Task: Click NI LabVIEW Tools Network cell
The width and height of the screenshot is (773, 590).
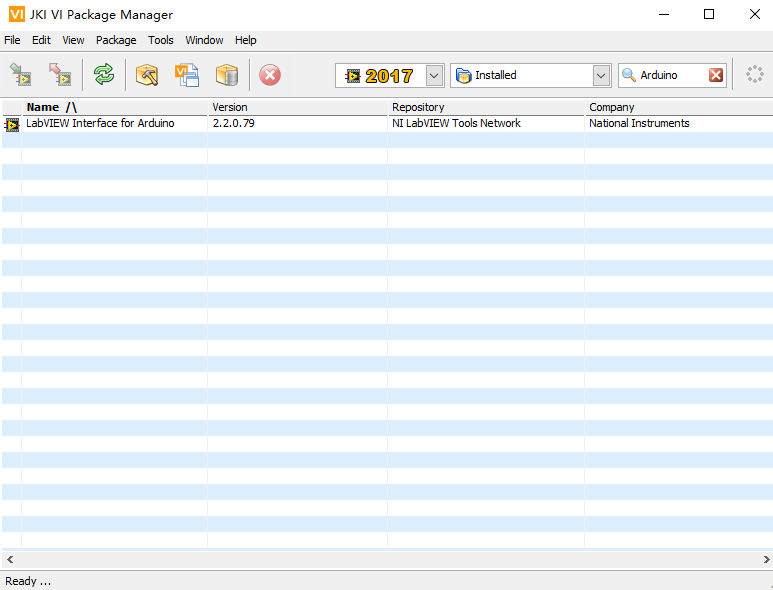Action: pyautogui.click(x=456, y=123)
